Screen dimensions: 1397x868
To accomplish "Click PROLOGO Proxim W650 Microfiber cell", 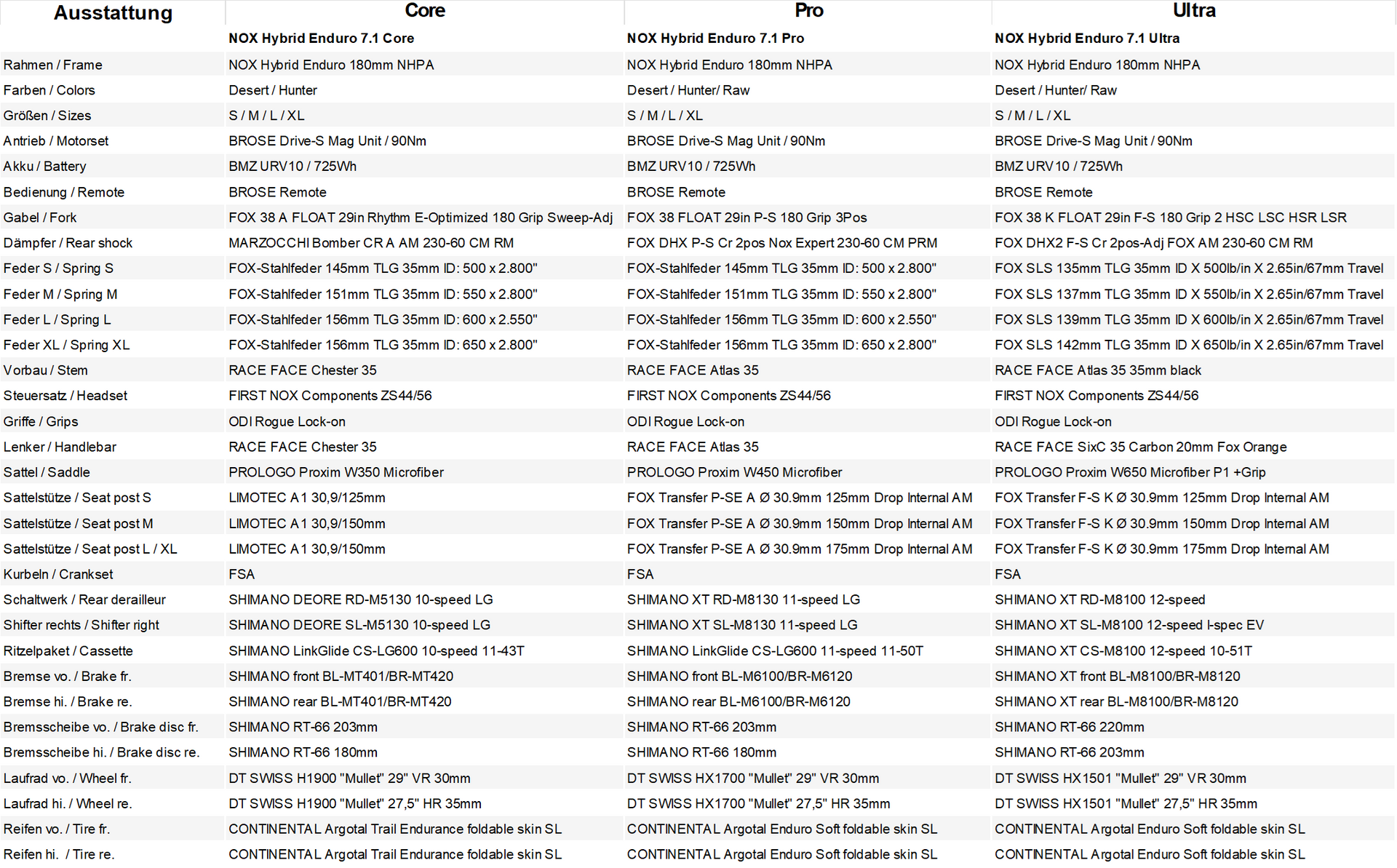I will pyautogui.click(x=1131, y=473).
